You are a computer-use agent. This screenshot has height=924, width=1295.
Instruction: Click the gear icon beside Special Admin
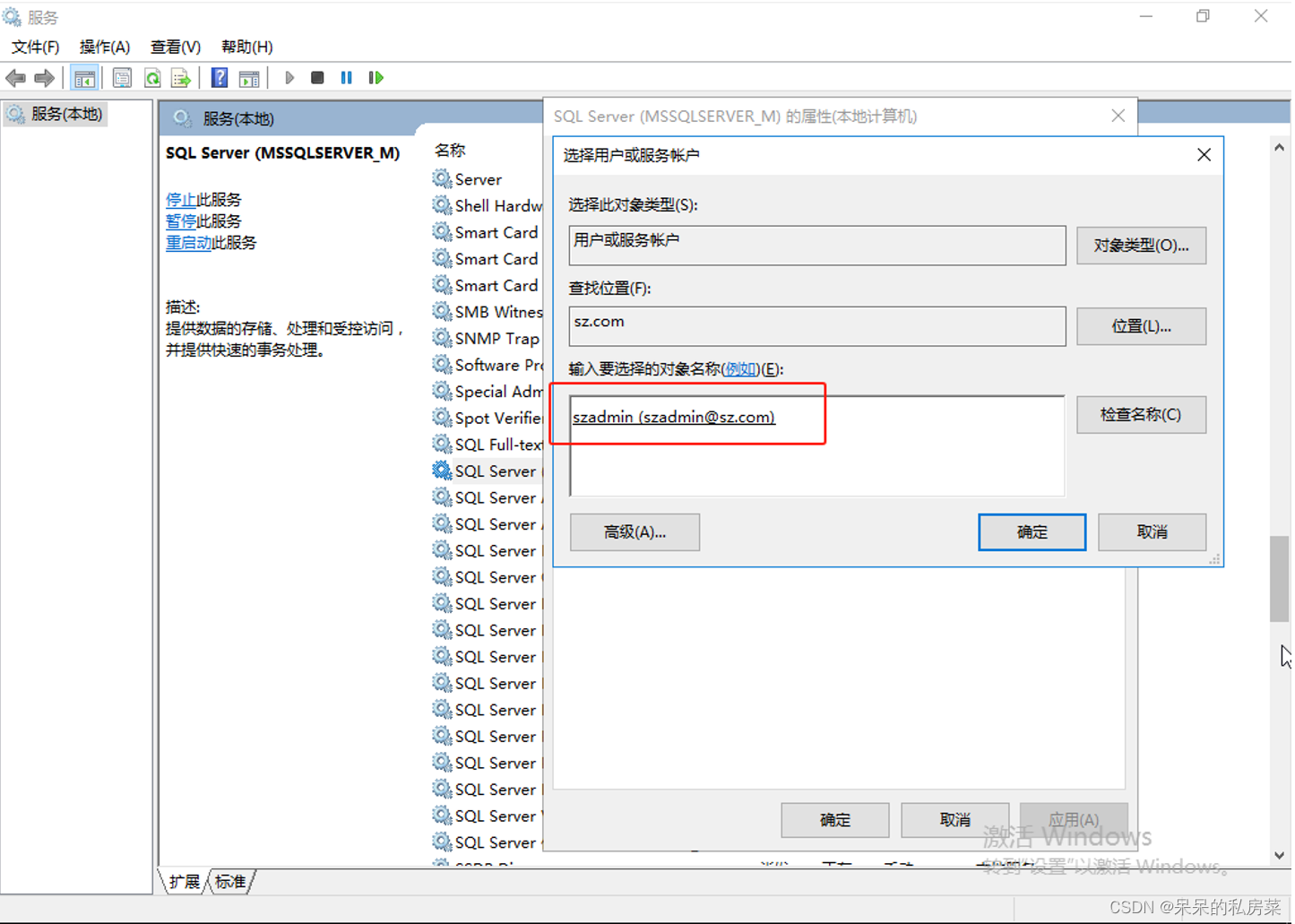[x=442, y=391]
